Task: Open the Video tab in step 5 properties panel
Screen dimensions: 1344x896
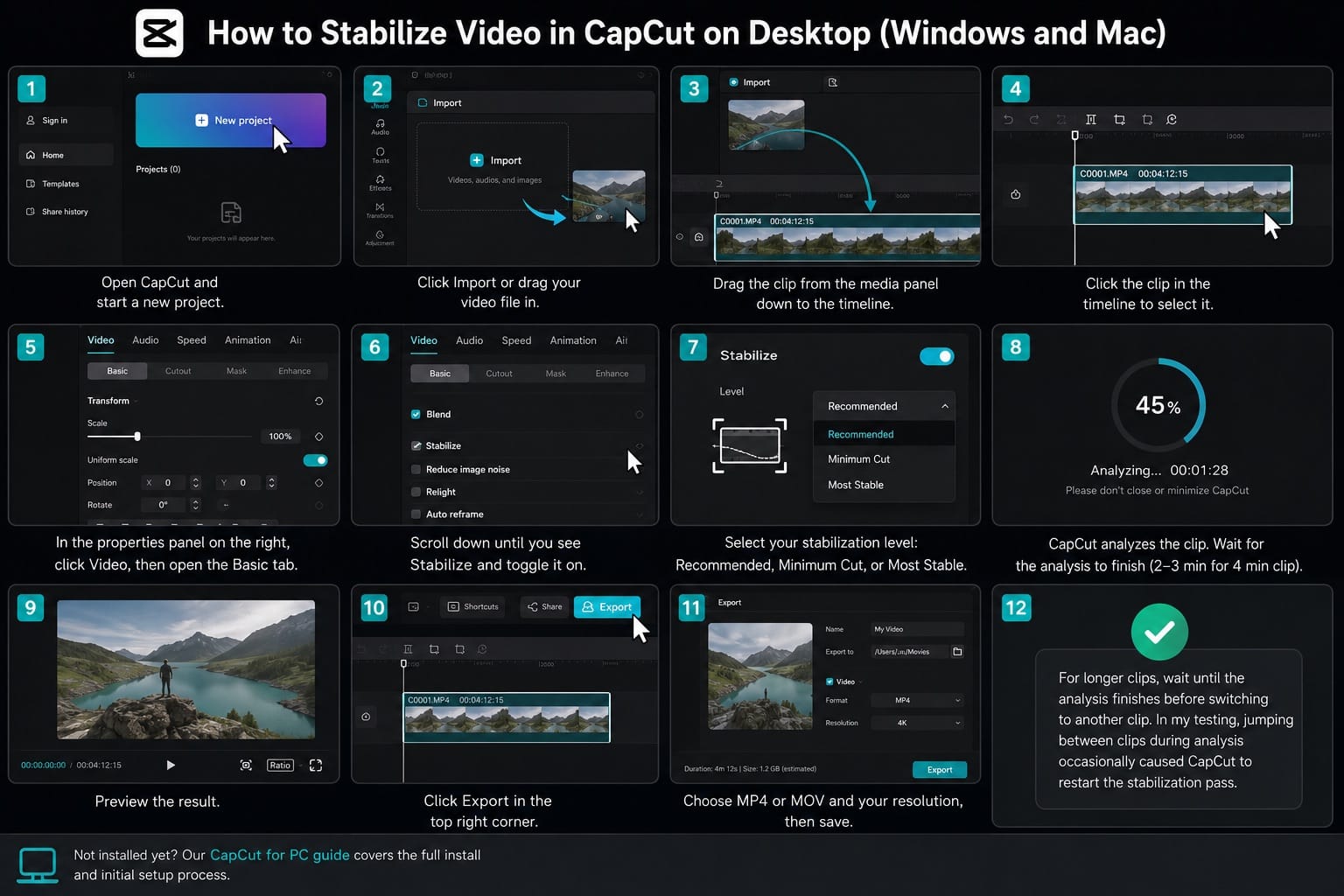Action: pos(101,340)
